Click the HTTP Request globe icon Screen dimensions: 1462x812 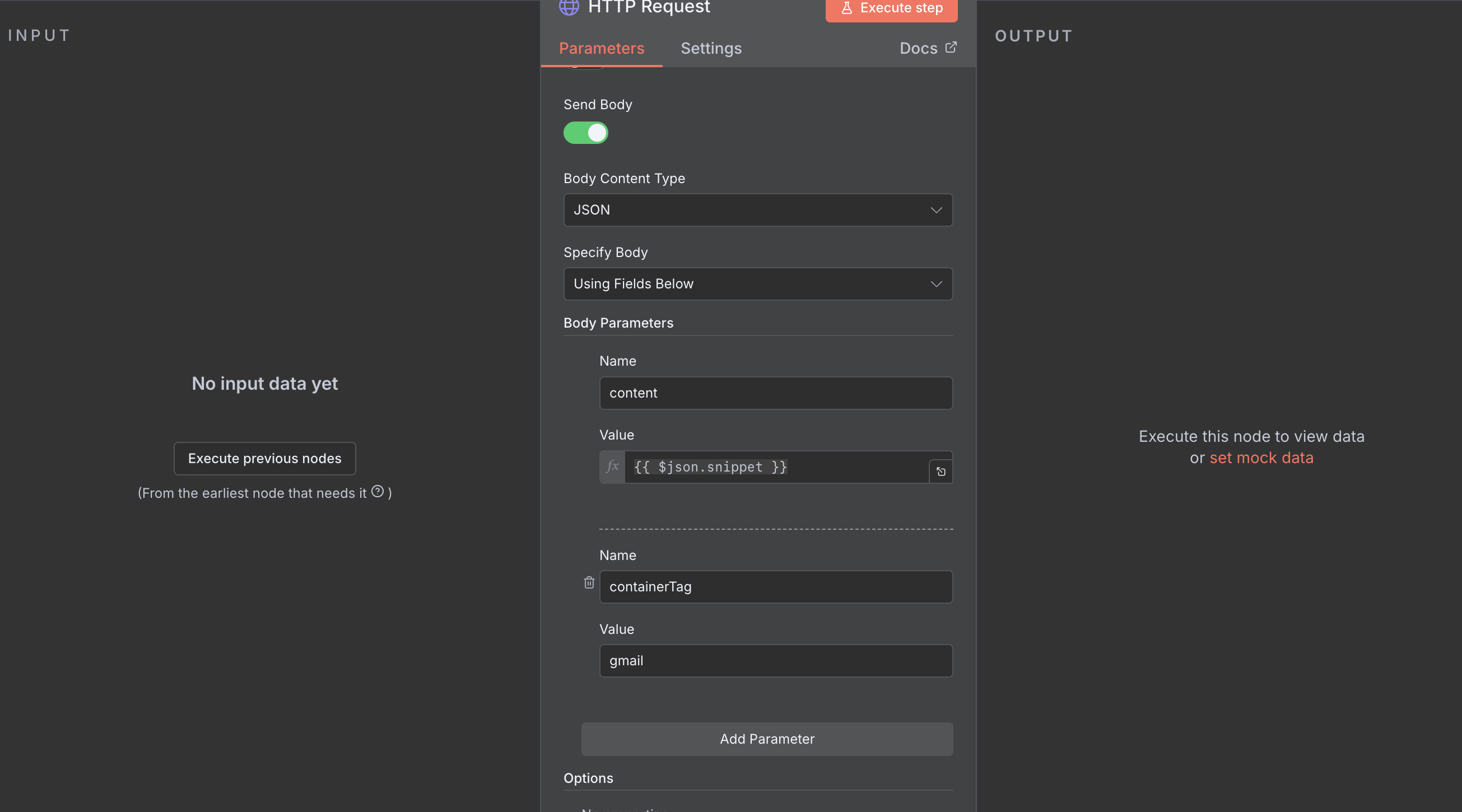pos(569,7)
